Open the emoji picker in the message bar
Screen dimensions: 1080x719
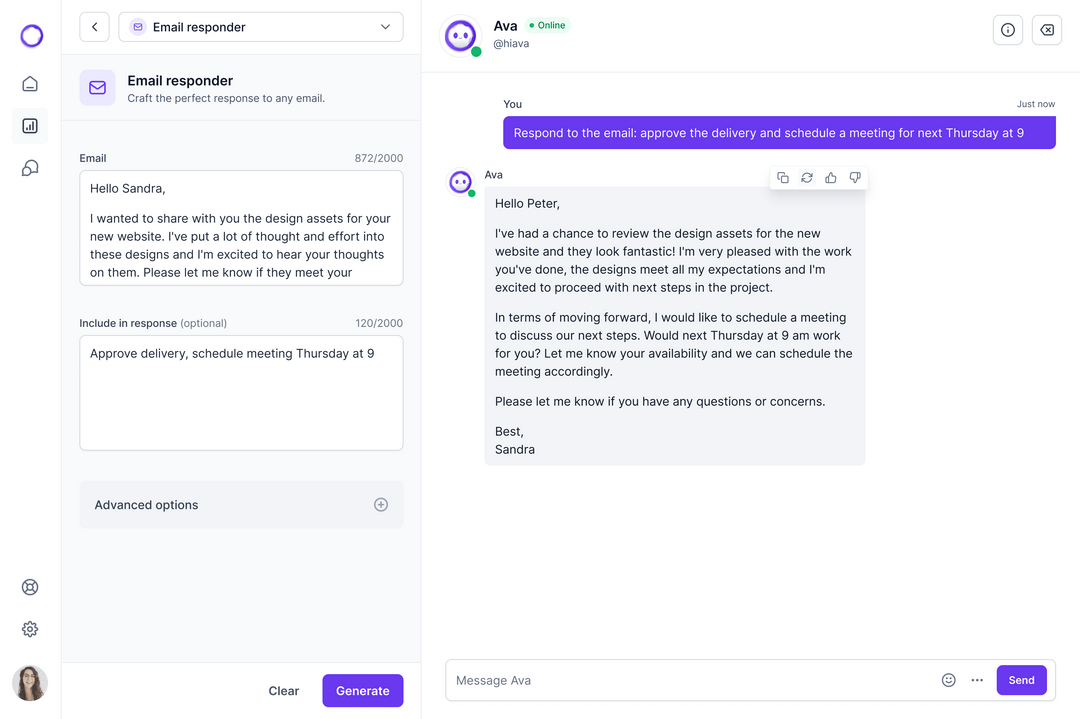click(x=948, y=680)
